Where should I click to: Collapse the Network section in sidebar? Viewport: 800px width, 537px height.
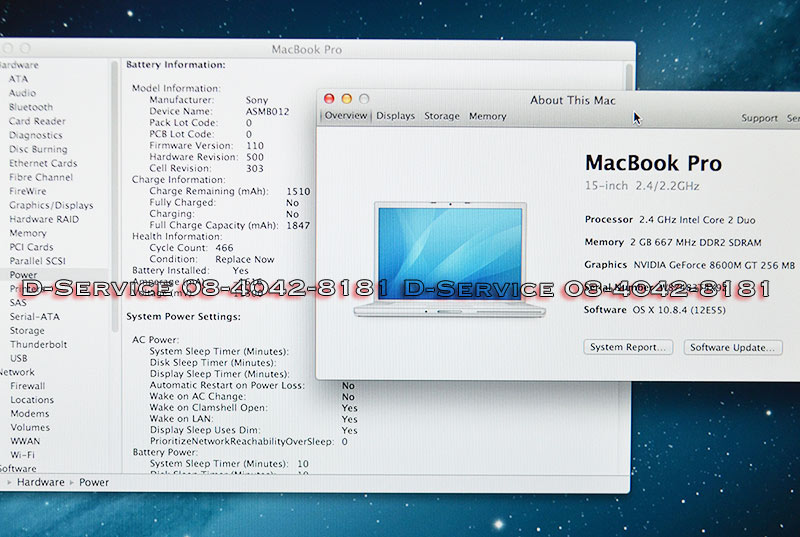16,372
